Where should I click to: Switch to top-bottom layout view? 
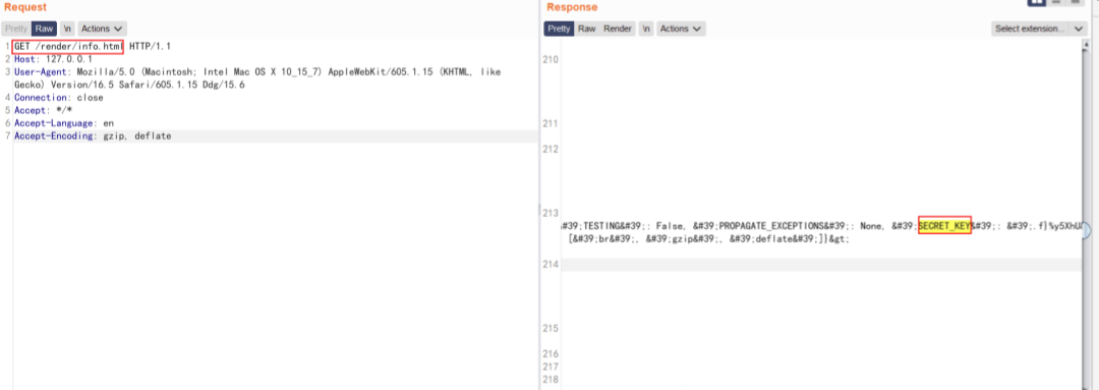(1057, 2)
